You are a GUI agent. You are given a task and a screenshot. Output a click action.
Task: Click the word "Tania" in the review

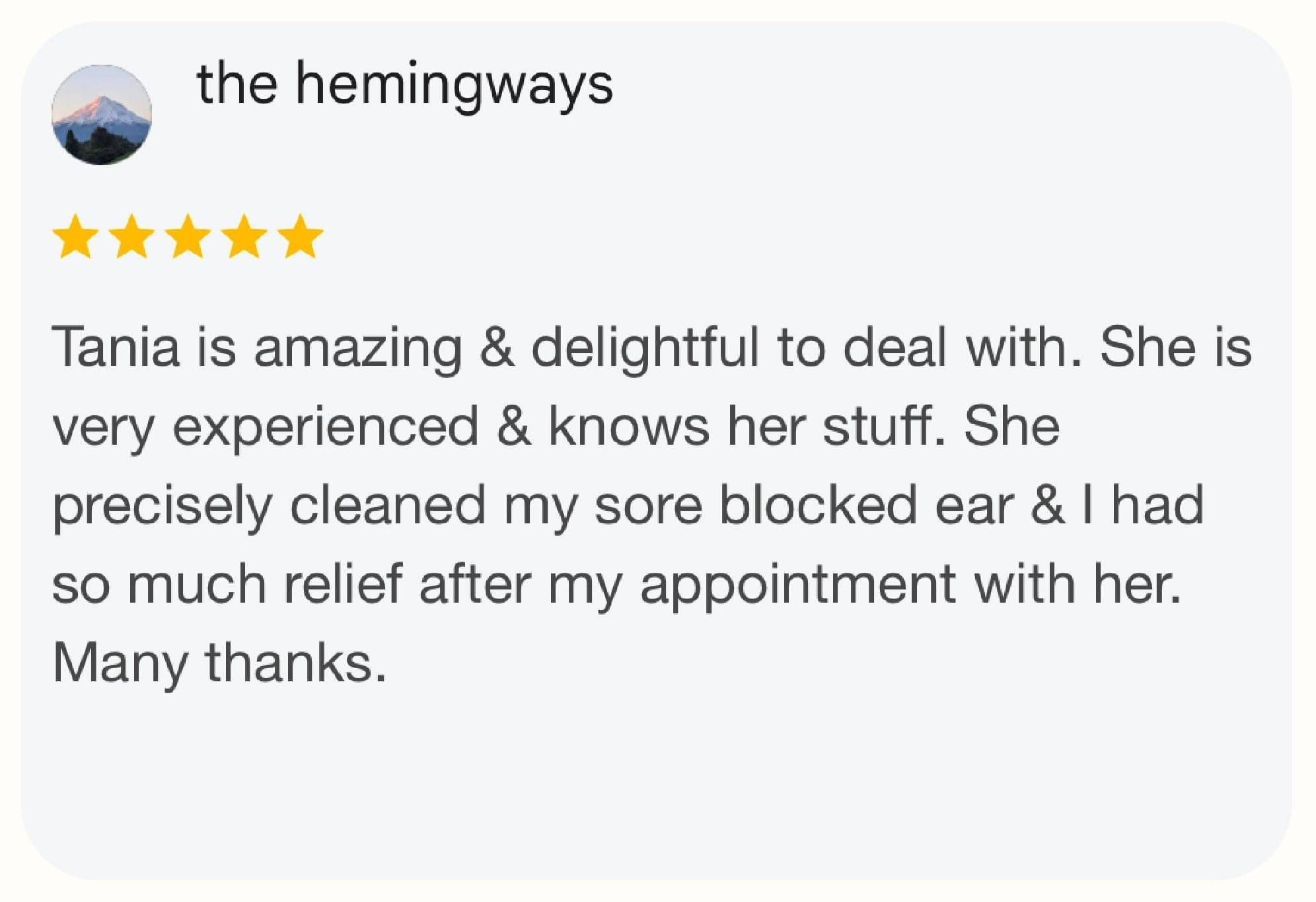tap(116, 347)
